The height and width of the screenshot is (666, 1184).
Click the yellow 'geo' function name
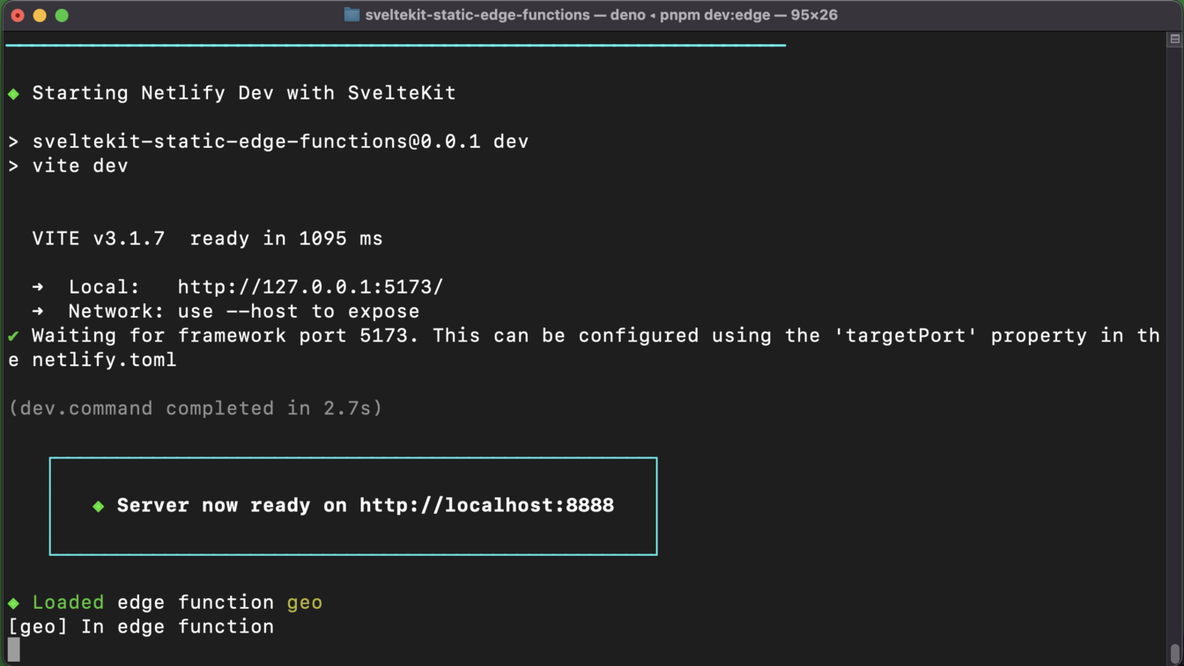[x=305, y=603]
